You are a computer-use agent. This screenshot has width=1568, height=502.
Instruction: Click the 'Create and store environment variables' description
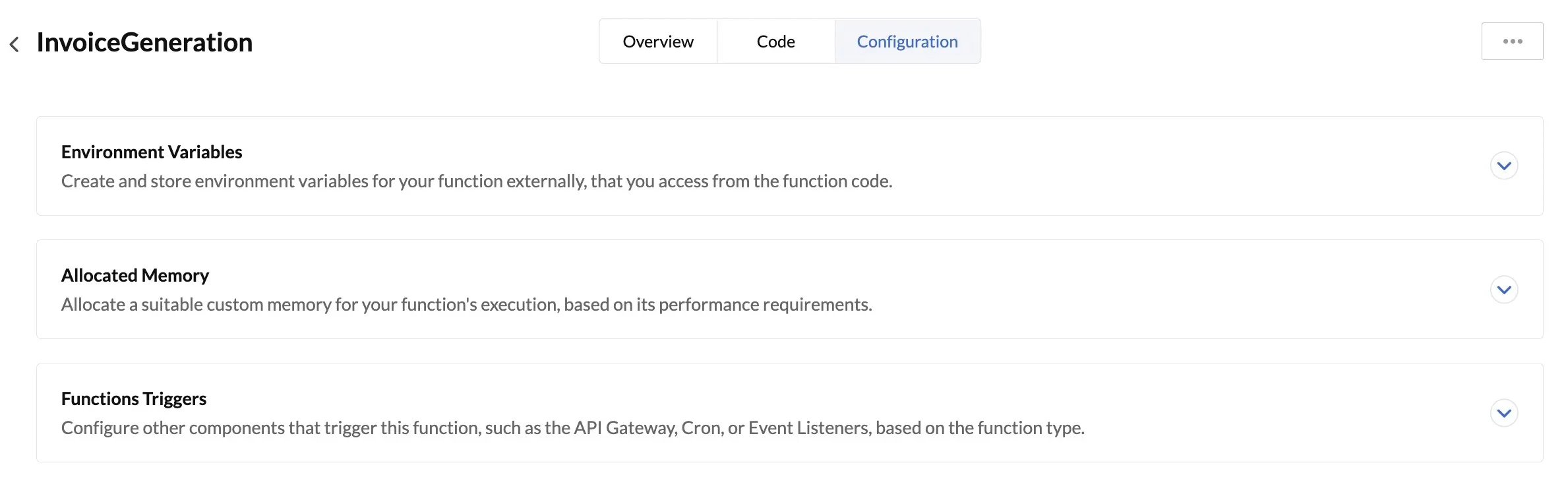(x=477, y=181)
